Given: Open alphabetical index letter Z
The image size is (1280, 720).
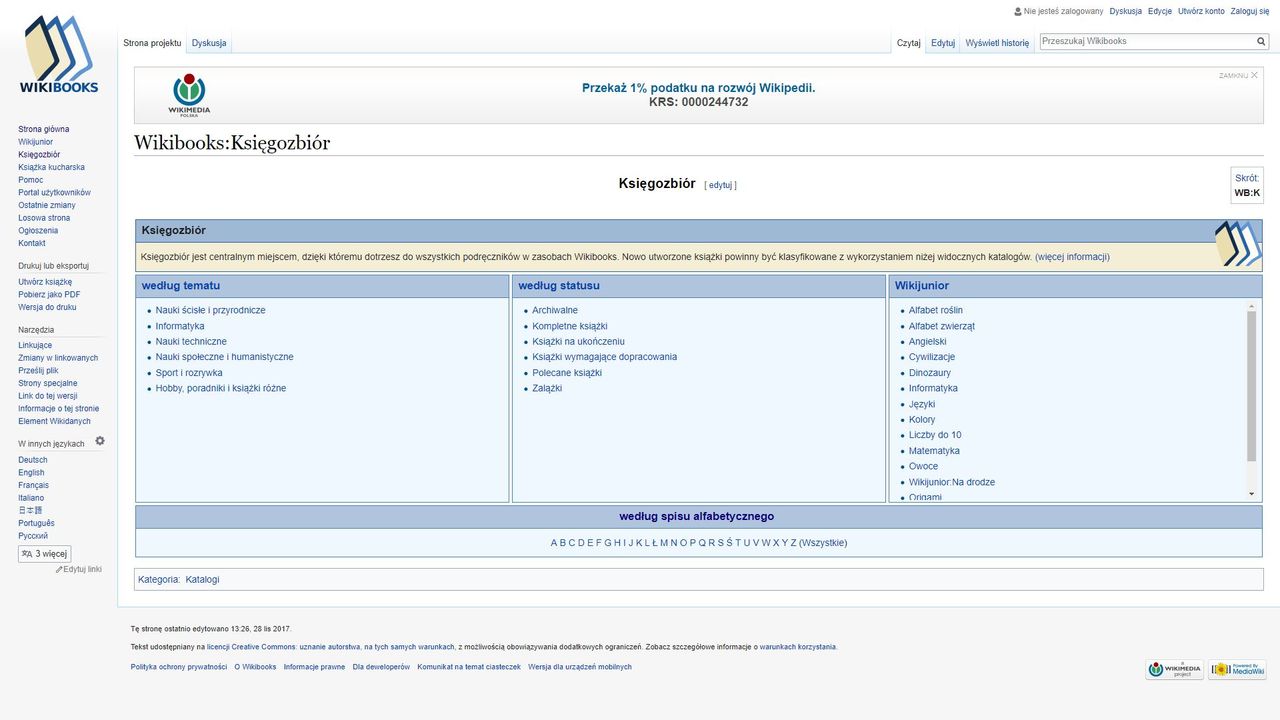Looking at the screenshot, I should click(x=794, y=543).
